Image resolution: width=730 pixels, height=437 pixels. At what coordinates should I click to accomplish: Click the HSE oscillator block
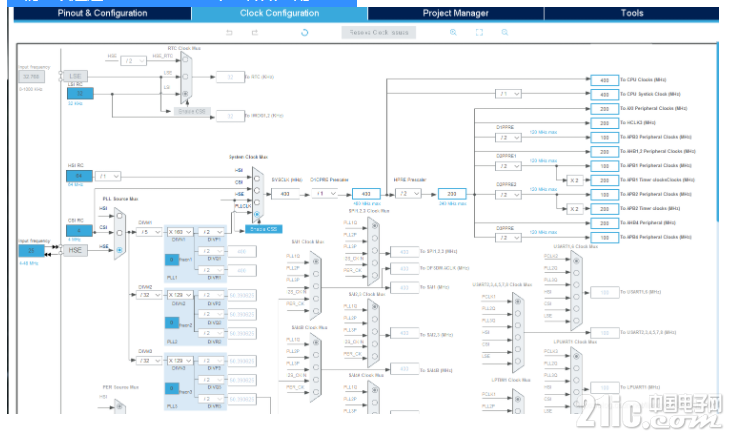[x=75, y=250]
